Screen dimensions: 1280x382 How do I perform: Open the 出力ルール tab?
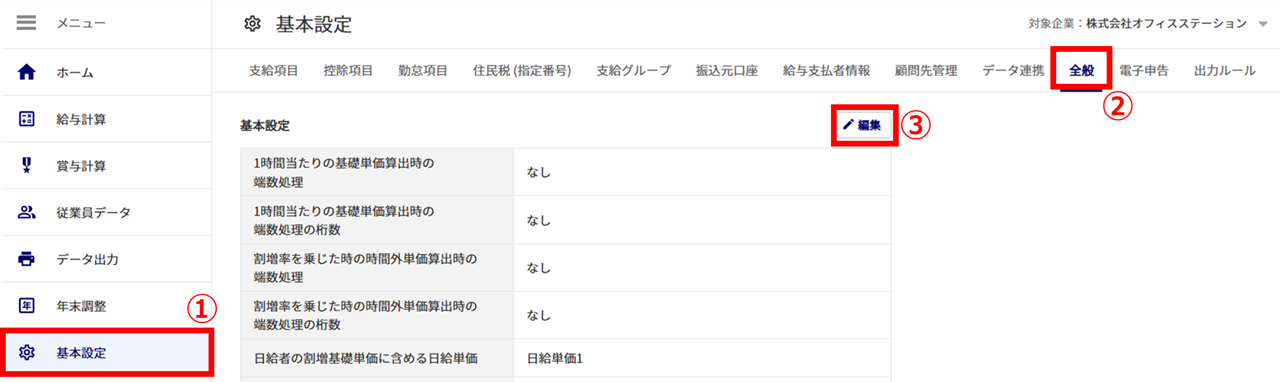click(1225, 70)
